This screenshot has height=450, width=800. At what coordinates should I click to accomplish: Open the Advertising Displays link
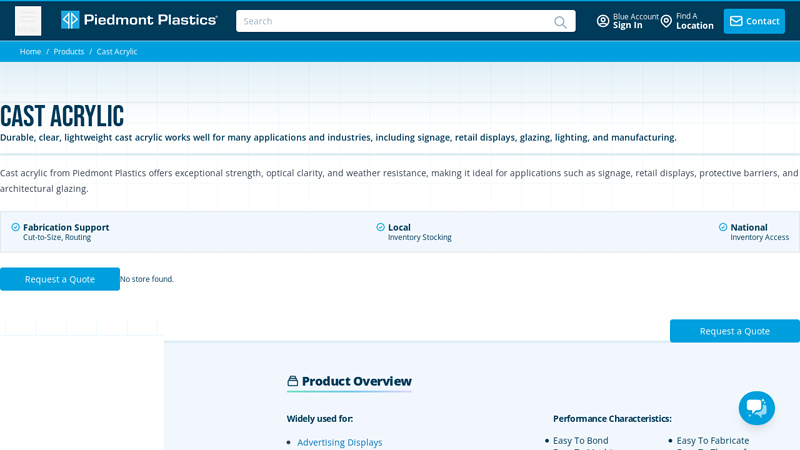[x=339, y=442]
